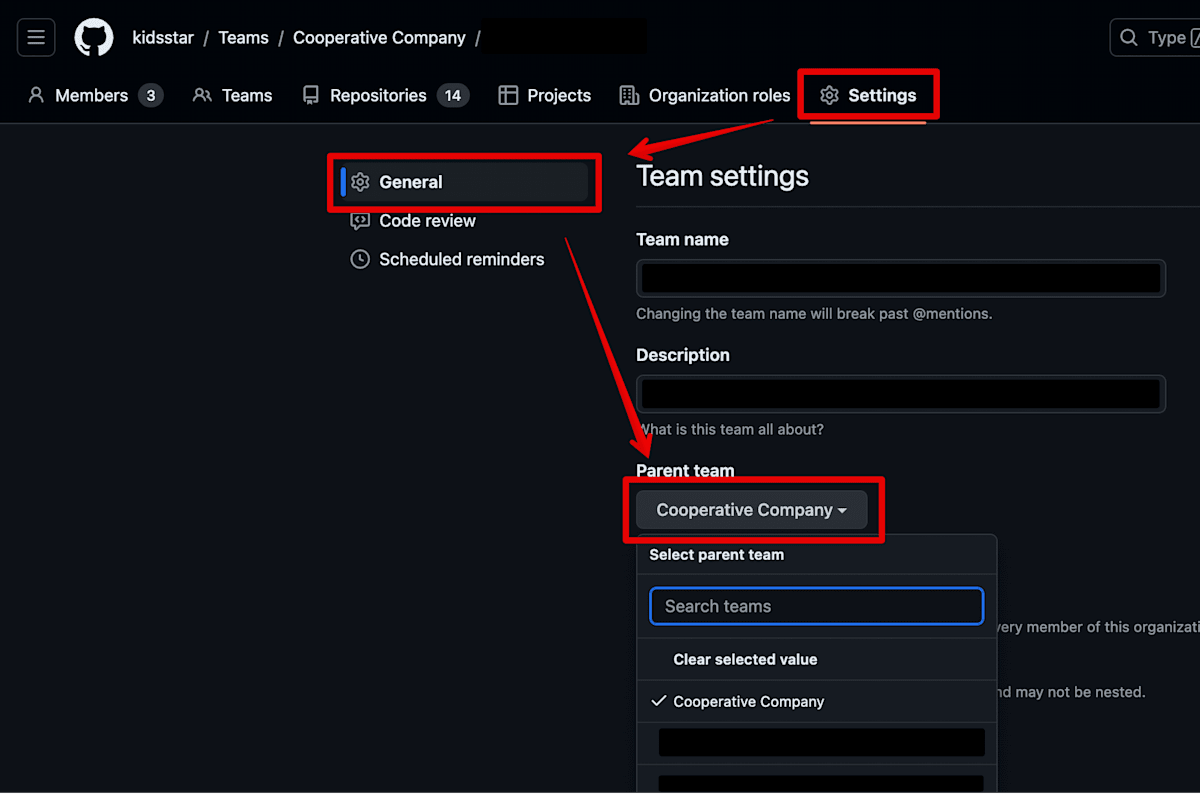Click the Code review icon
This screenshot has height=794, width=1200.
(x=360, y=222)
